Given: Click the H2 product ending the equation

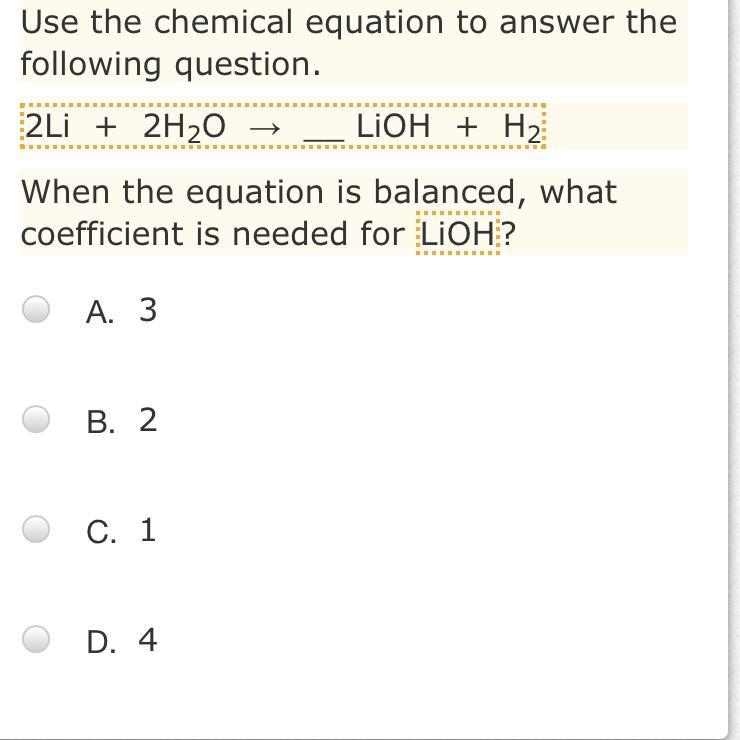Looking at the screenshot, I should click(521, 128).
